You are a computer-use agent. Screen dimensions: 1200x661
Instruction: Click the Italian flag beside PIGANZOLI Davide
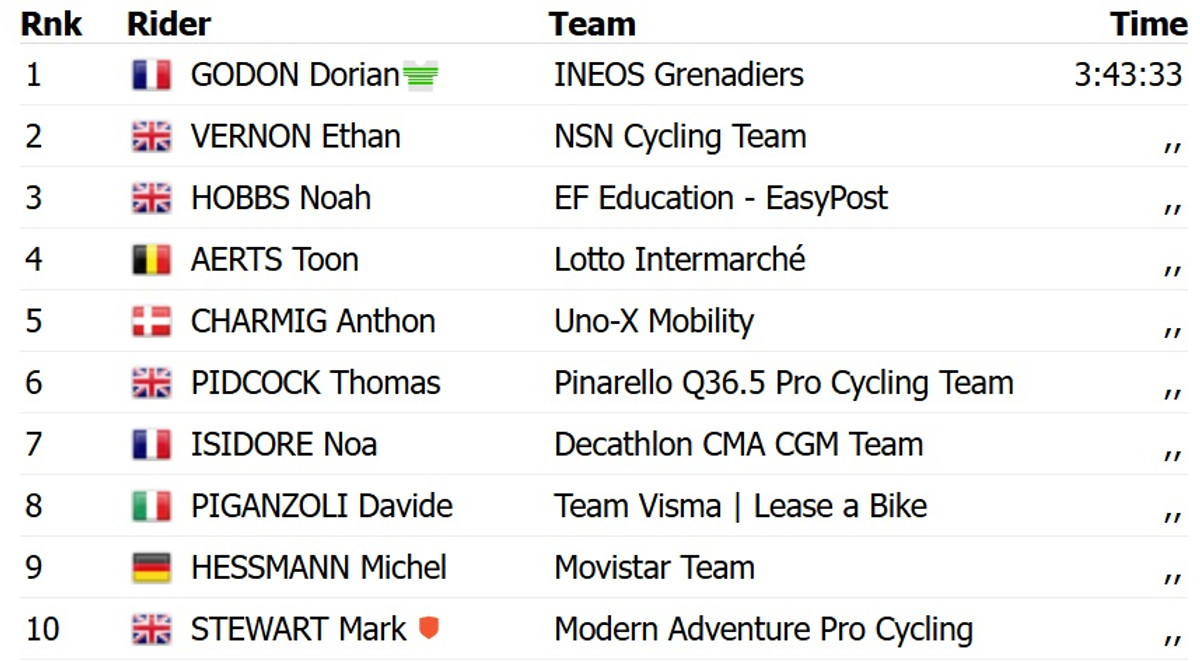(x=151, y=506)
